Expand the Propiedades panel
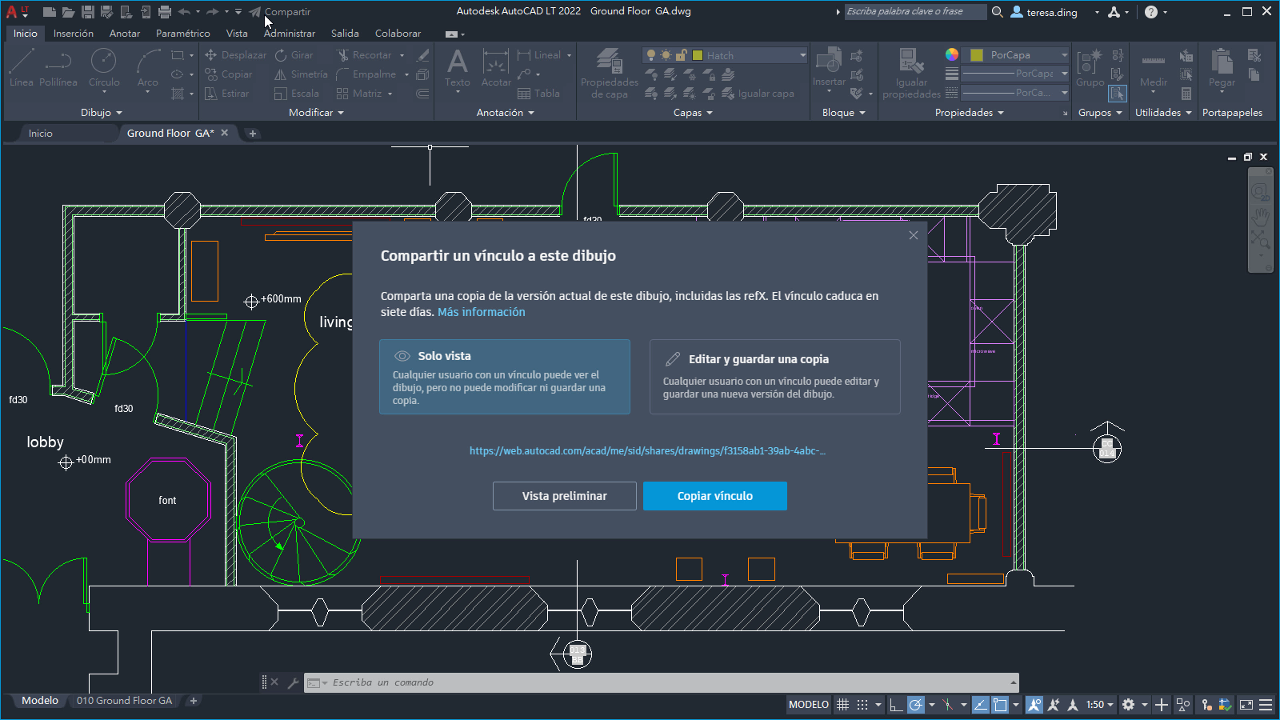This screenshot has height=720, width=1280. (x=970, y=113)
